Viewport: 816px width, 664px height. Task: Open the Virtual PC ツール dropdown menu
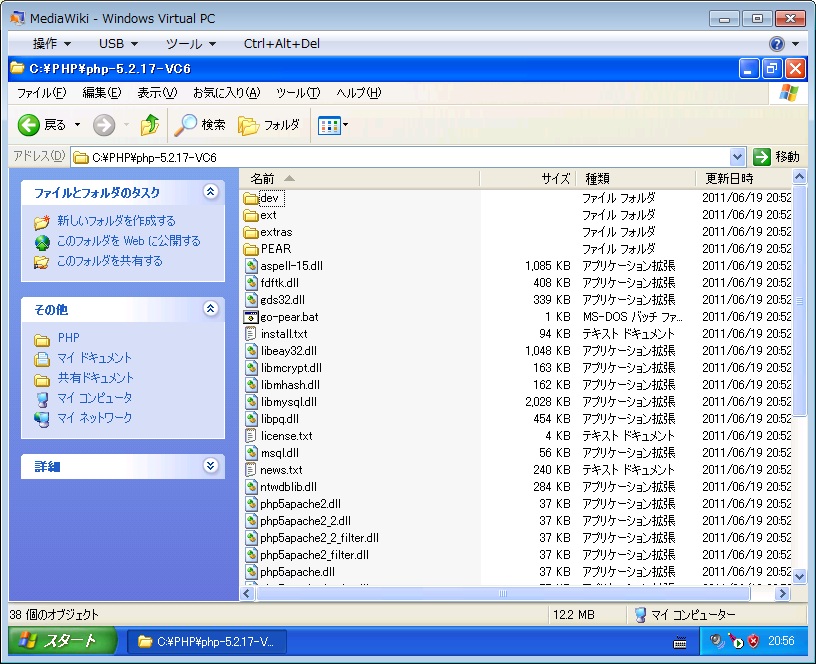click(190, 44)
